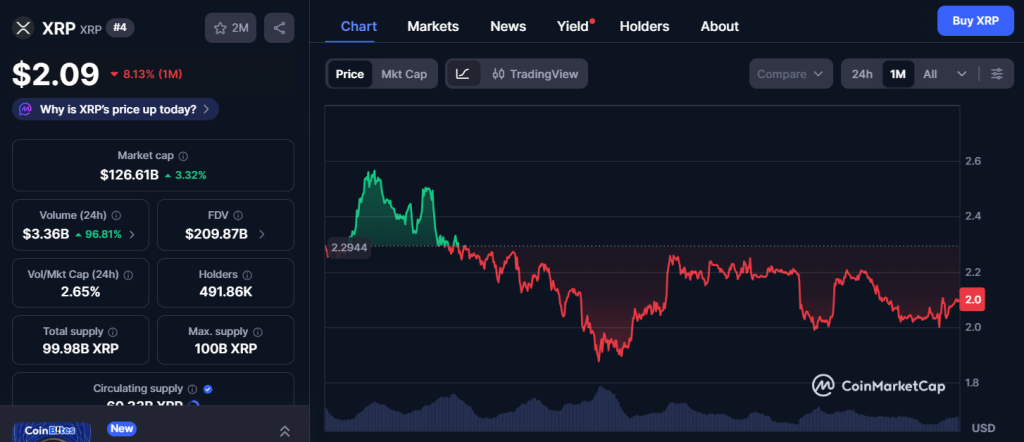Open Circulating supply info icon
This screenshot has height=442, width=1024.
point(193,389)
